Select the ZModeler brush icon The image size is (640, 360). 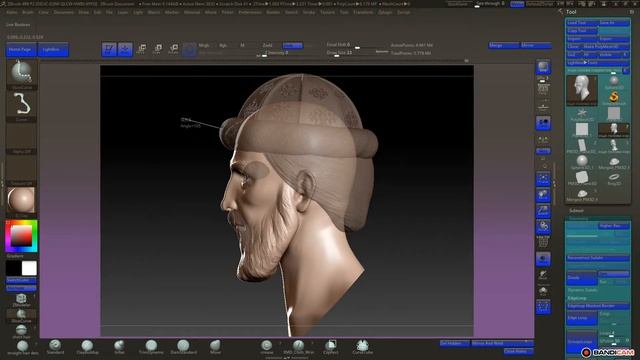tap(21, 300)
